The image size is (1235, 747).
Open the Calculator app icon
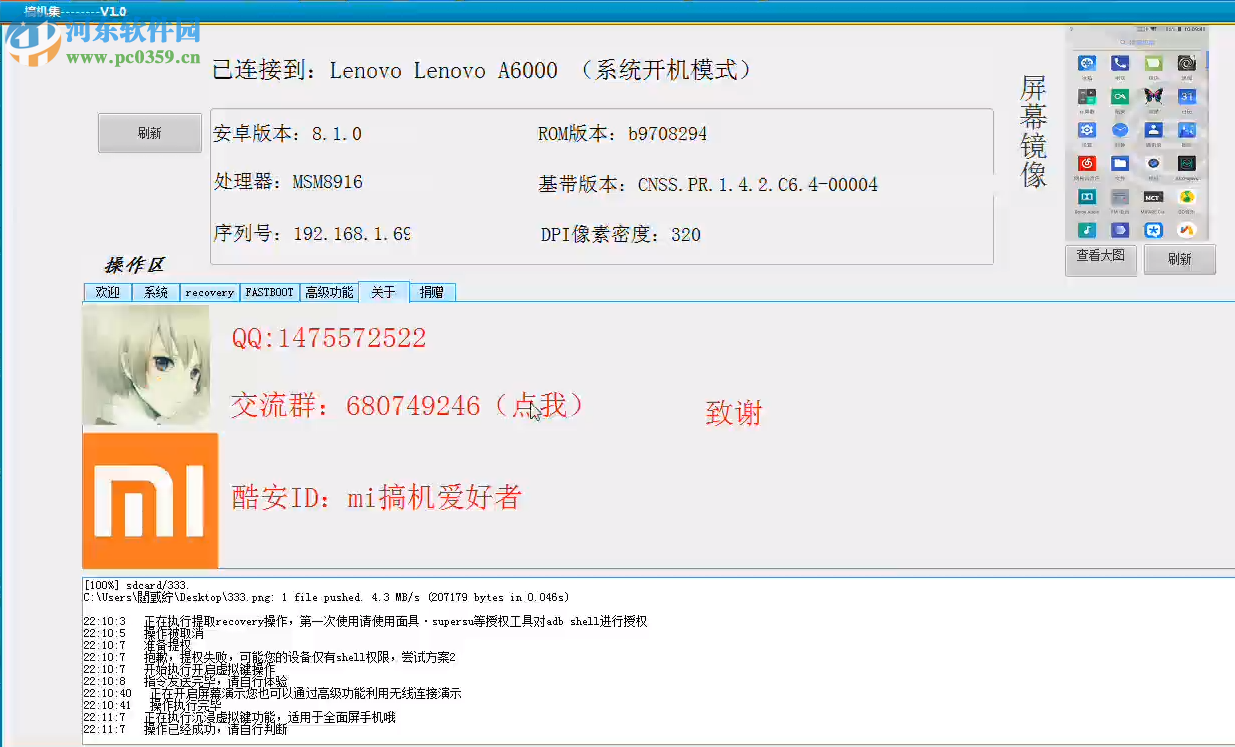click(x=1086, y=98)
